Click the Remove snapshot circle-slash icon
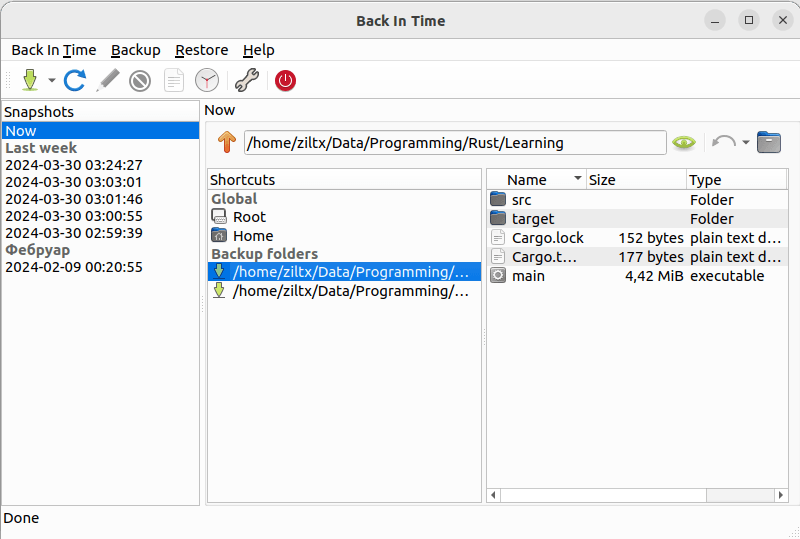800x539 pixels. 140,80
